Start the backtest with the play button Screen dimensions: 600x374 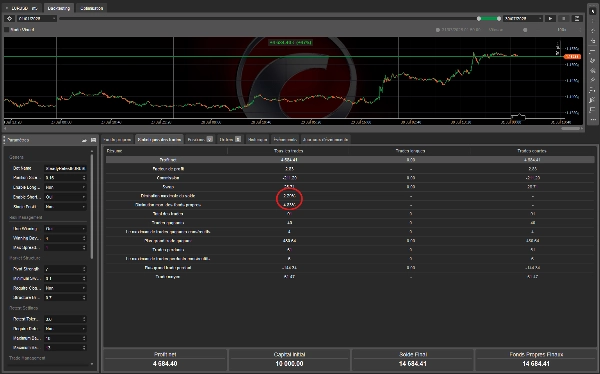click(550, 18)
